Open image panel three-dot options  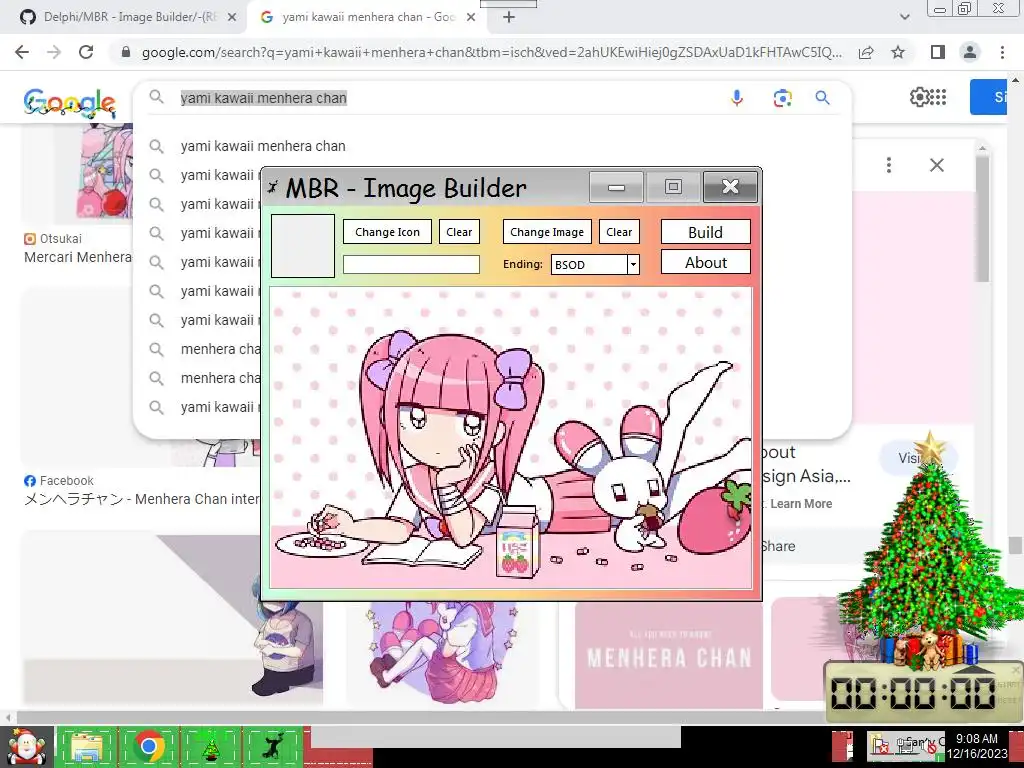889,165
